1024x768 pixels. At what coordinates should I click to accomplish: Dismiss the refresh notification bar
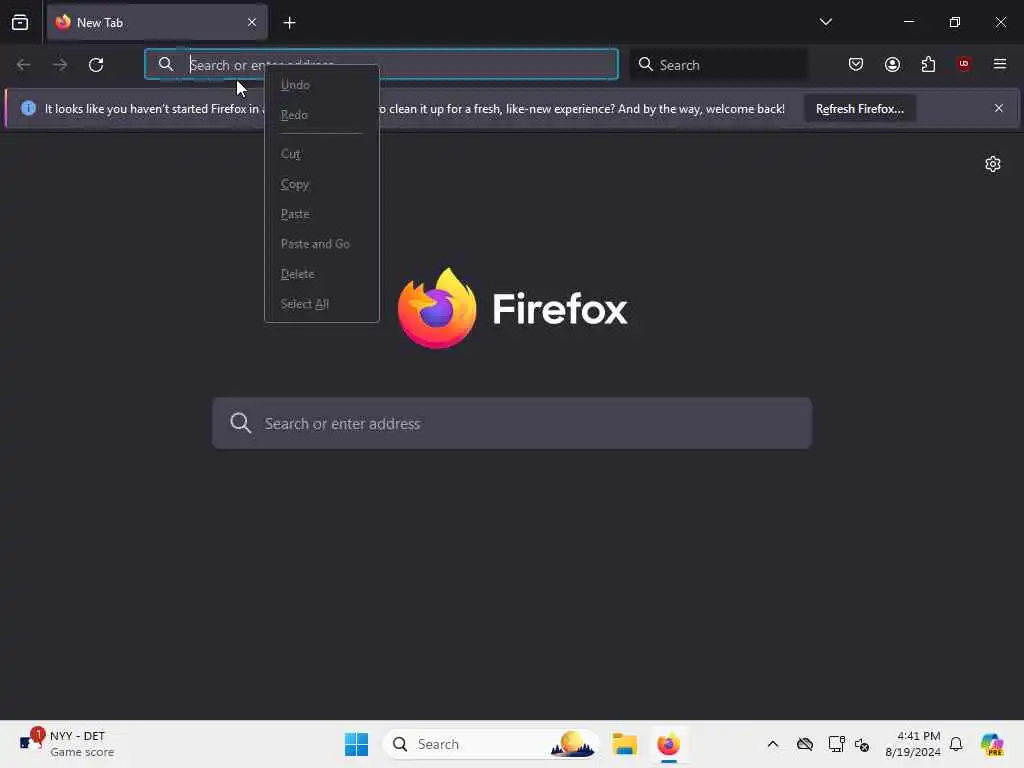click(999, 108)
